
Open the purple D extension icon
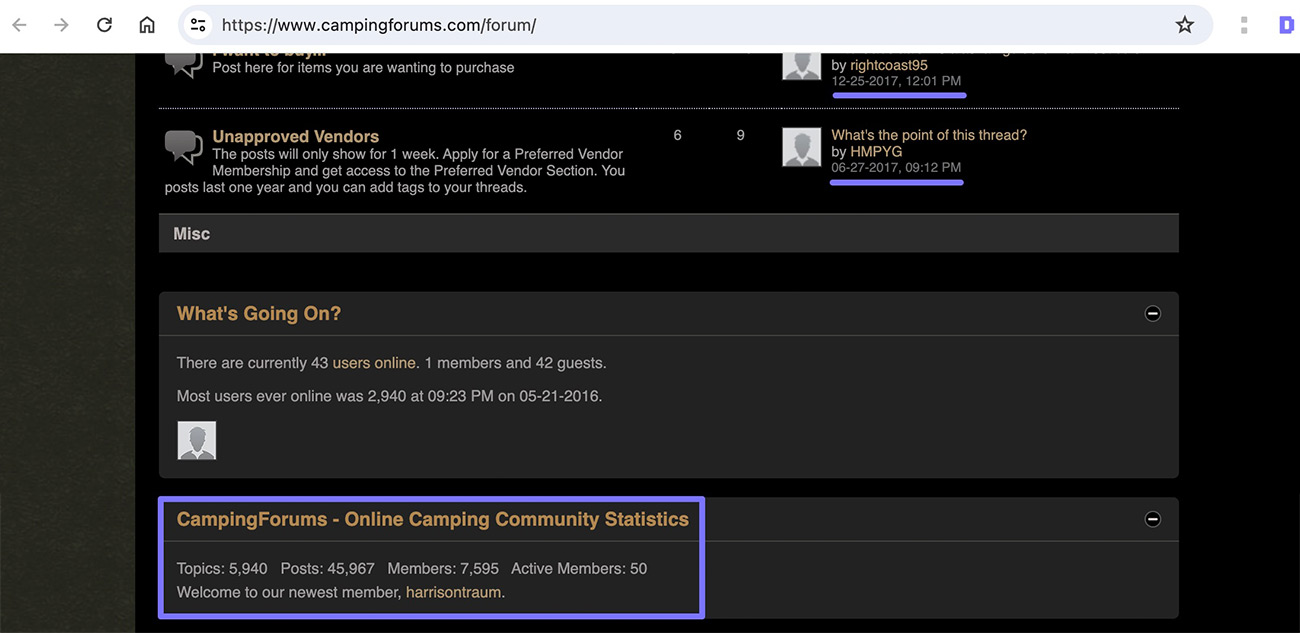pos(1286,25)
